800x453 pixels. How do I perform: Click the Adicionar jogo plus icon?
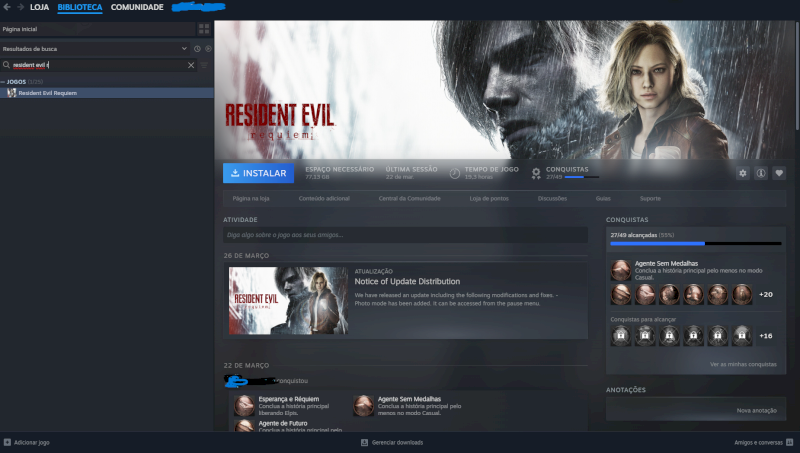pos(7,442)
